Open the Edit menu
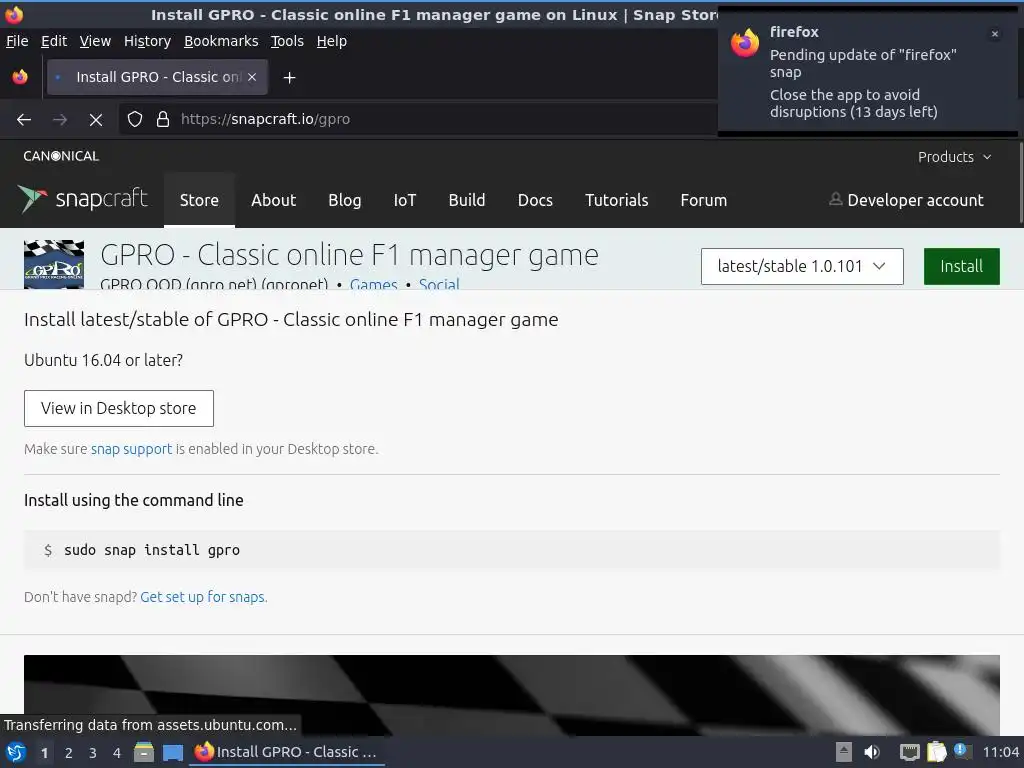Screen dimensions: 1024x768 coord(54,41)
